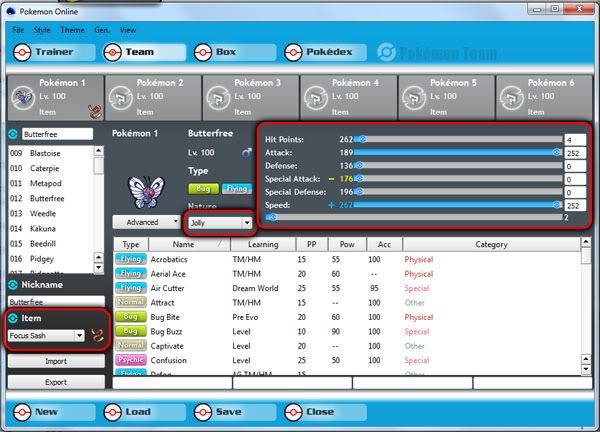Click the Attack EV slider handle

557,153
